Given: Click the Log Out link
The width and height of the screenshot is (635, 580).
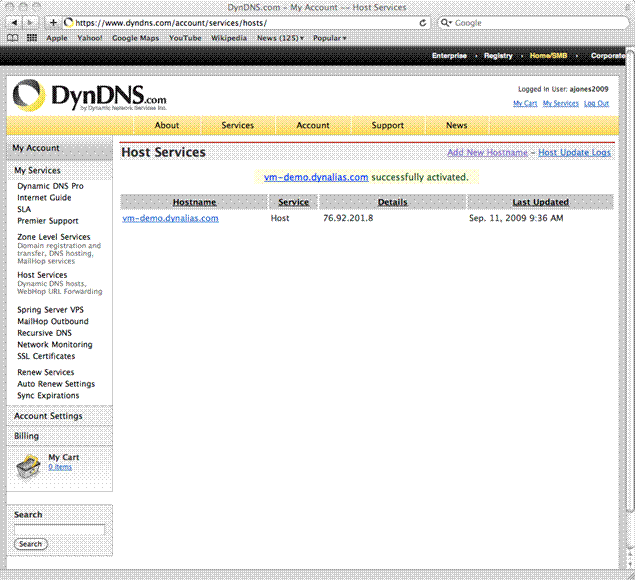Looking at the screenshot, I should click(x=596, y=103).
